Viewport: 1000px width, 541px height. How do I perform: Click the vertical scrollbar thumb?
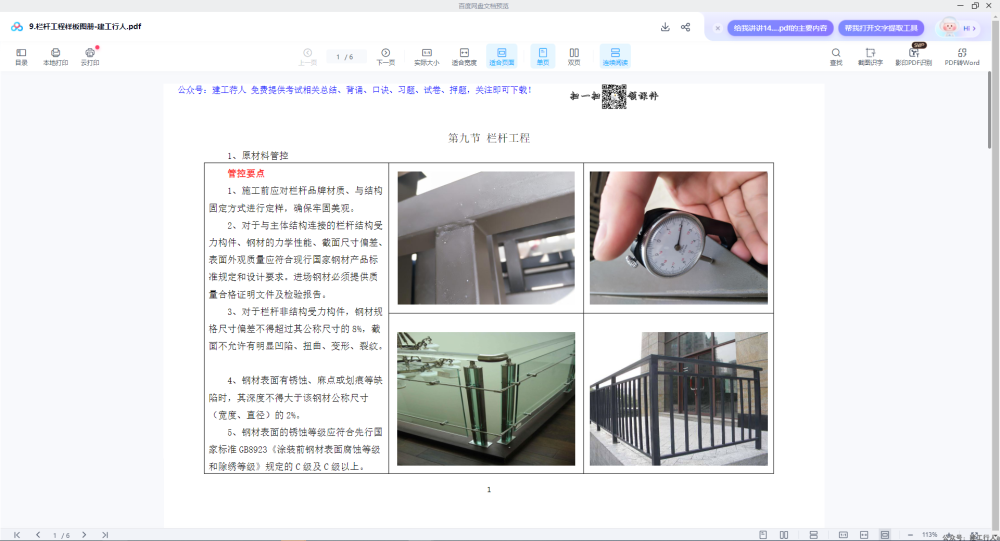(x=989, y=110)
